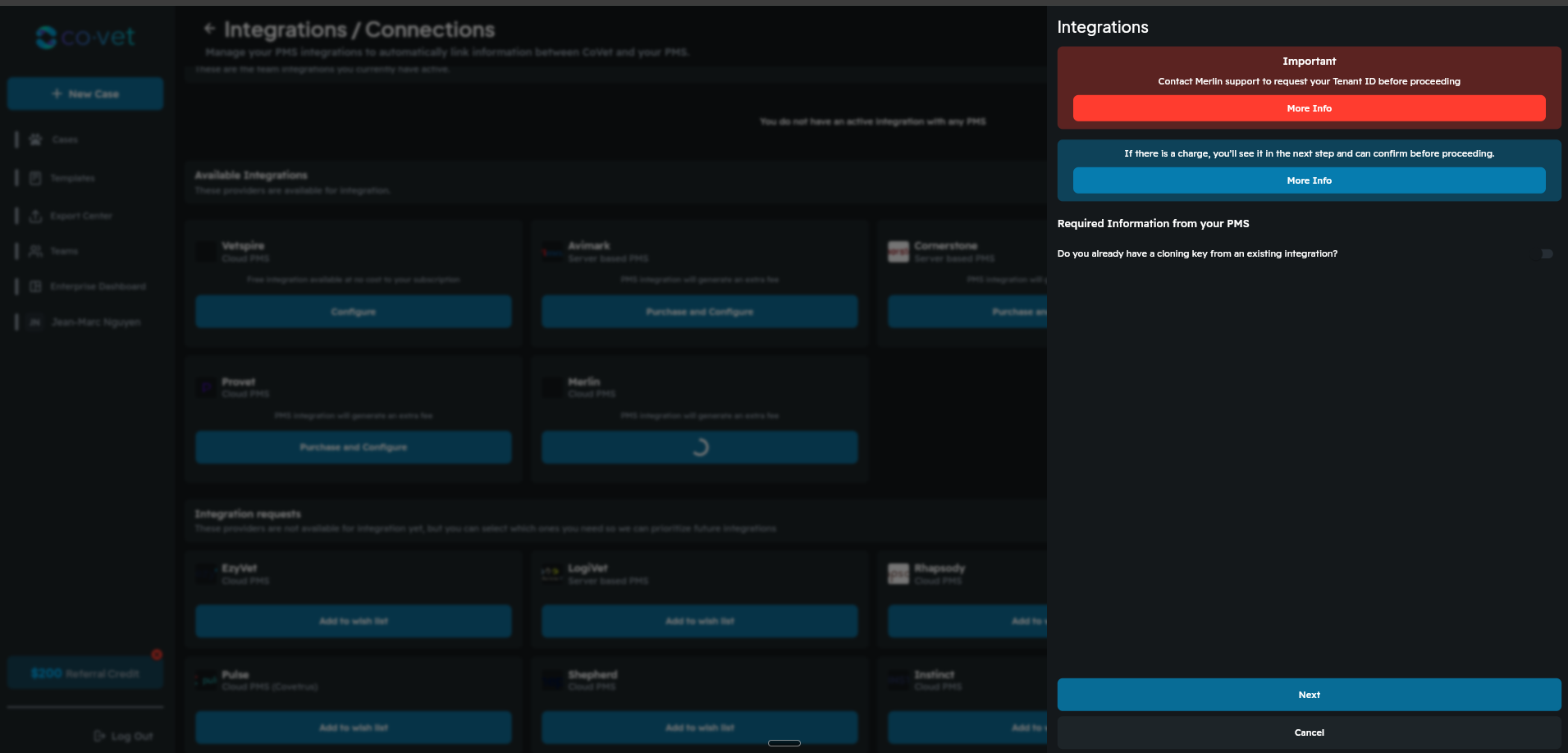Click the 'Contact Merlin support' Tenant ID notice
The width and height of the screenshot is (1568, 753).
coord(1309,81)
